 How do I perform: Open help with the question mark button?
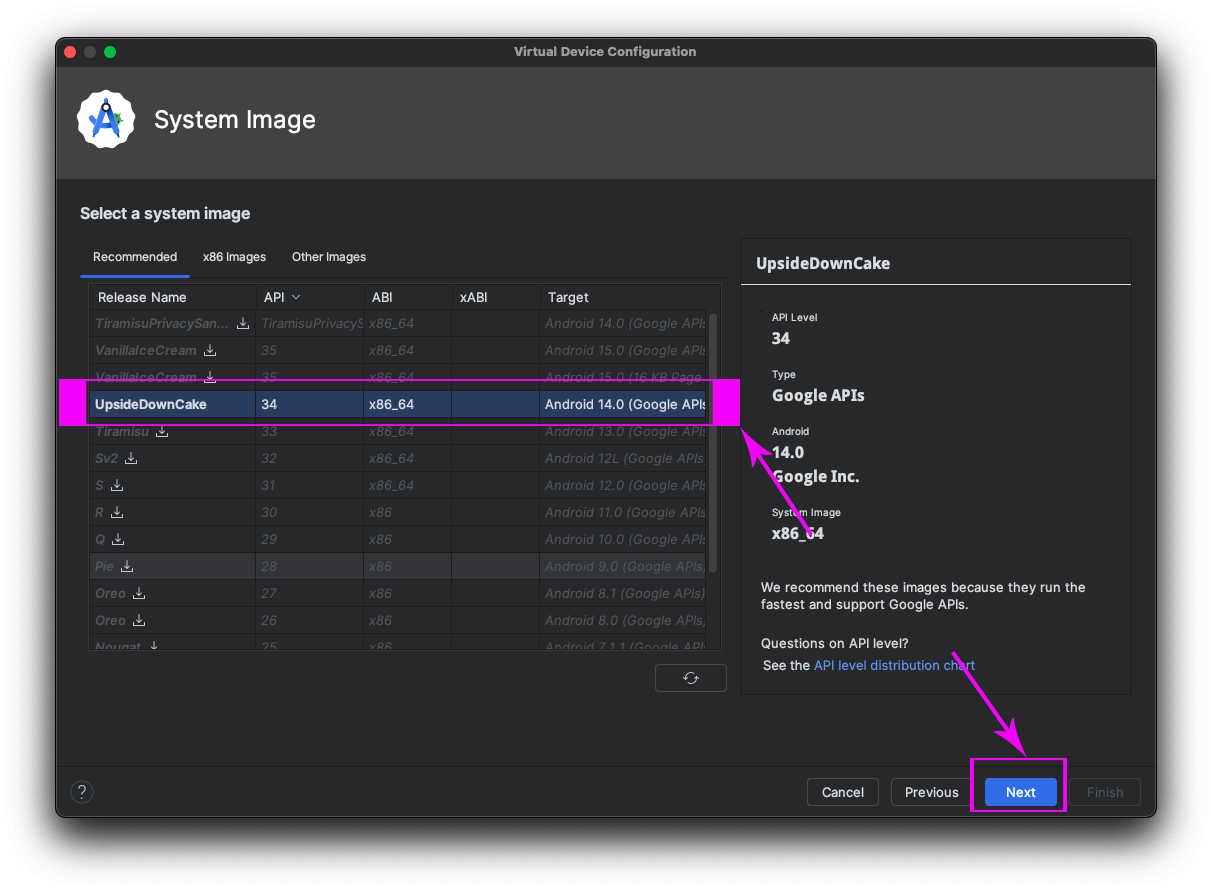coord(82,792)
